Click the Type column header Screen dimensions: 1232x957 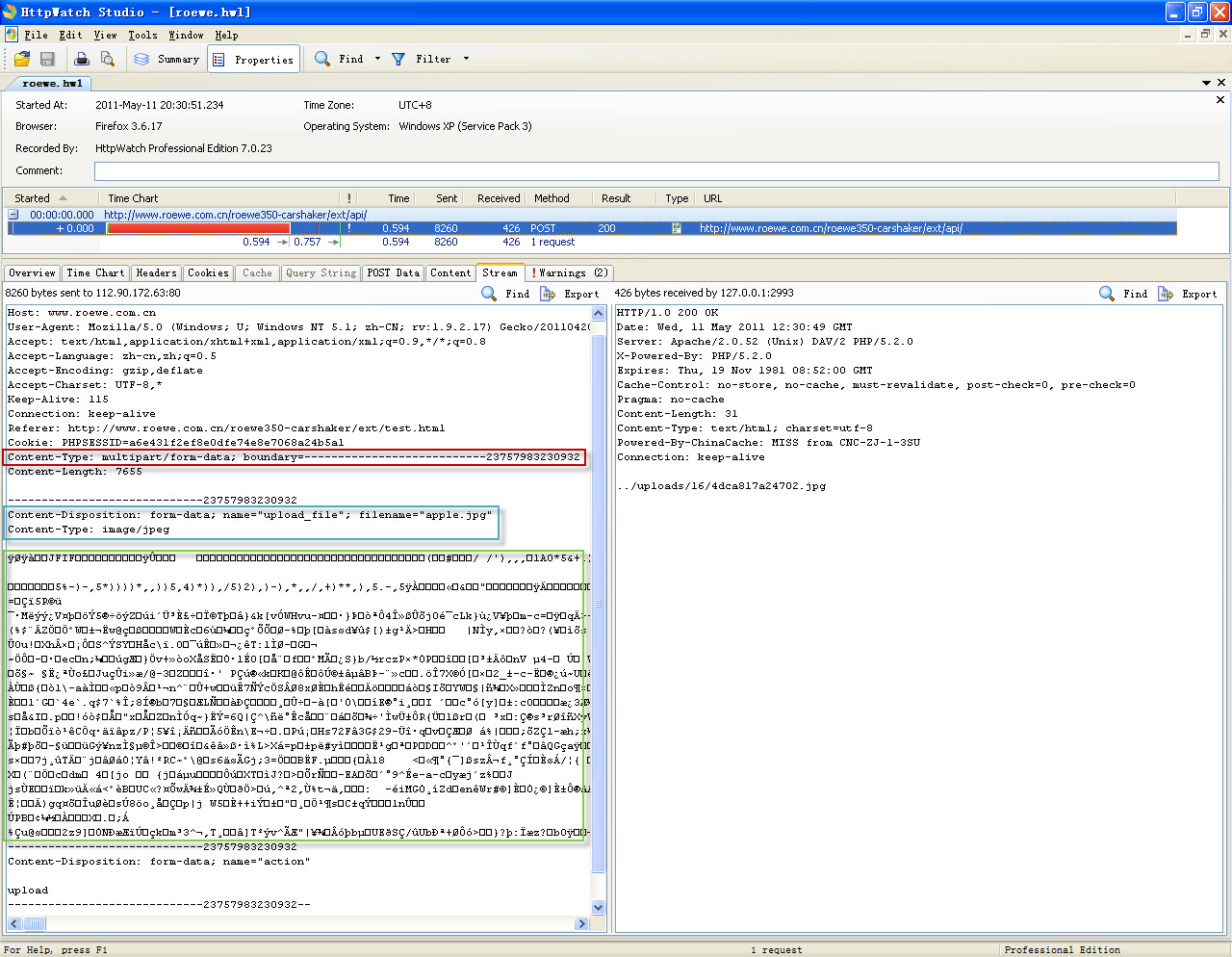tap(677, 198)
